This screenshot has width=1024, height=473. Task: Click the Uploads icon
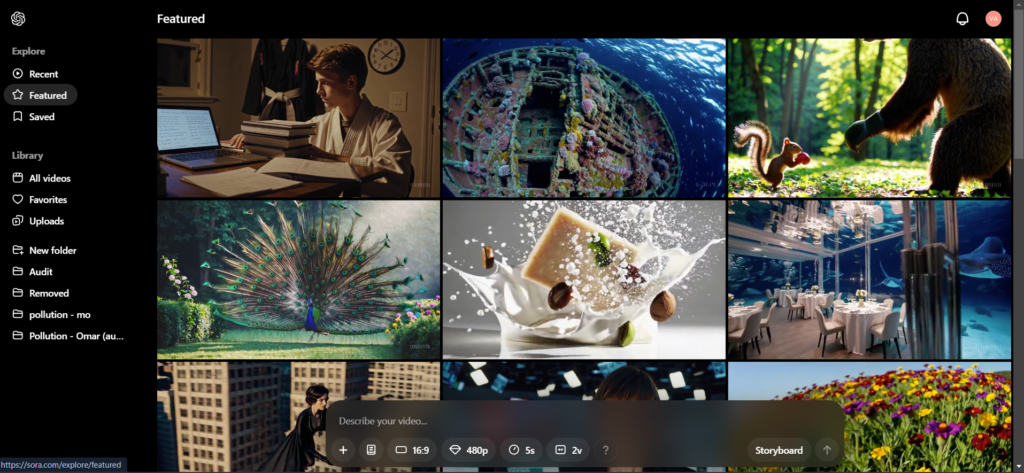pyautogui.click(x=18, y=221)
